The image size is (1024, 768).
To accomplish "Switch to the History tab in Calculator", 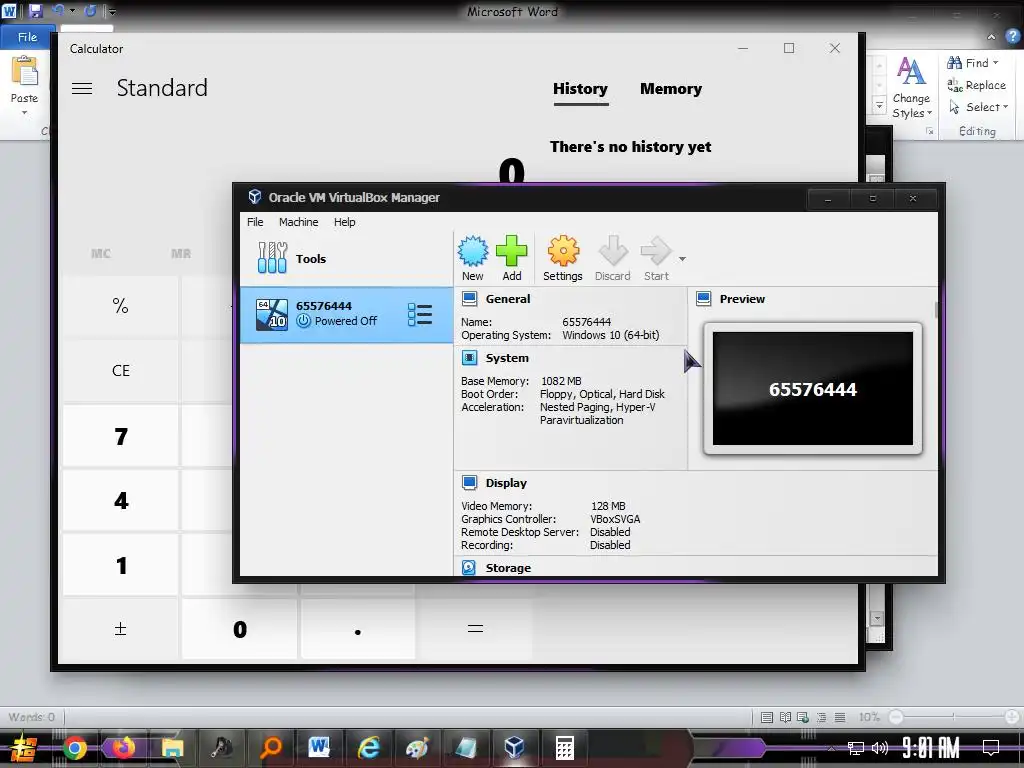I will pyautogui.click(x=581, y=89).
